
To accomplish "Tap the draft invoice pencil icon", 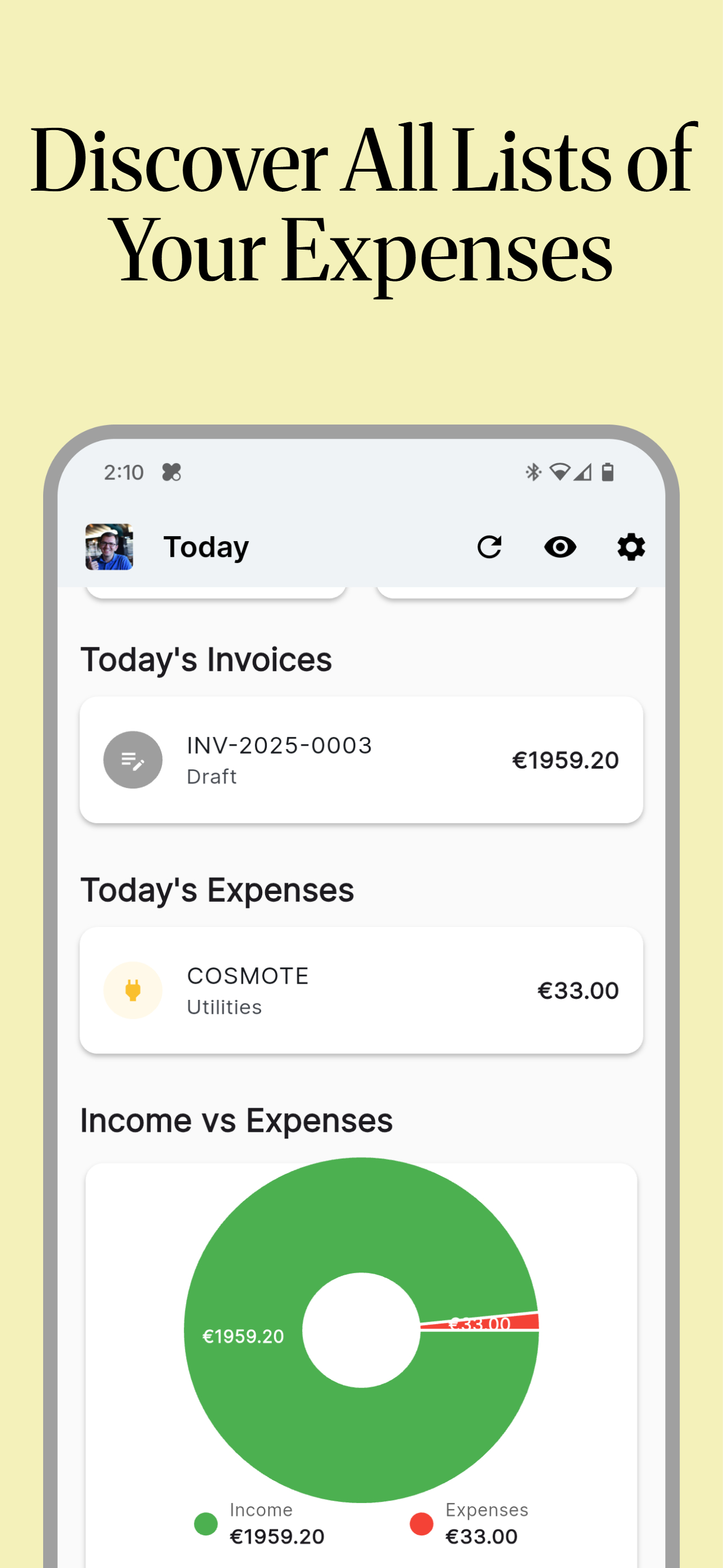I will 133,760.
